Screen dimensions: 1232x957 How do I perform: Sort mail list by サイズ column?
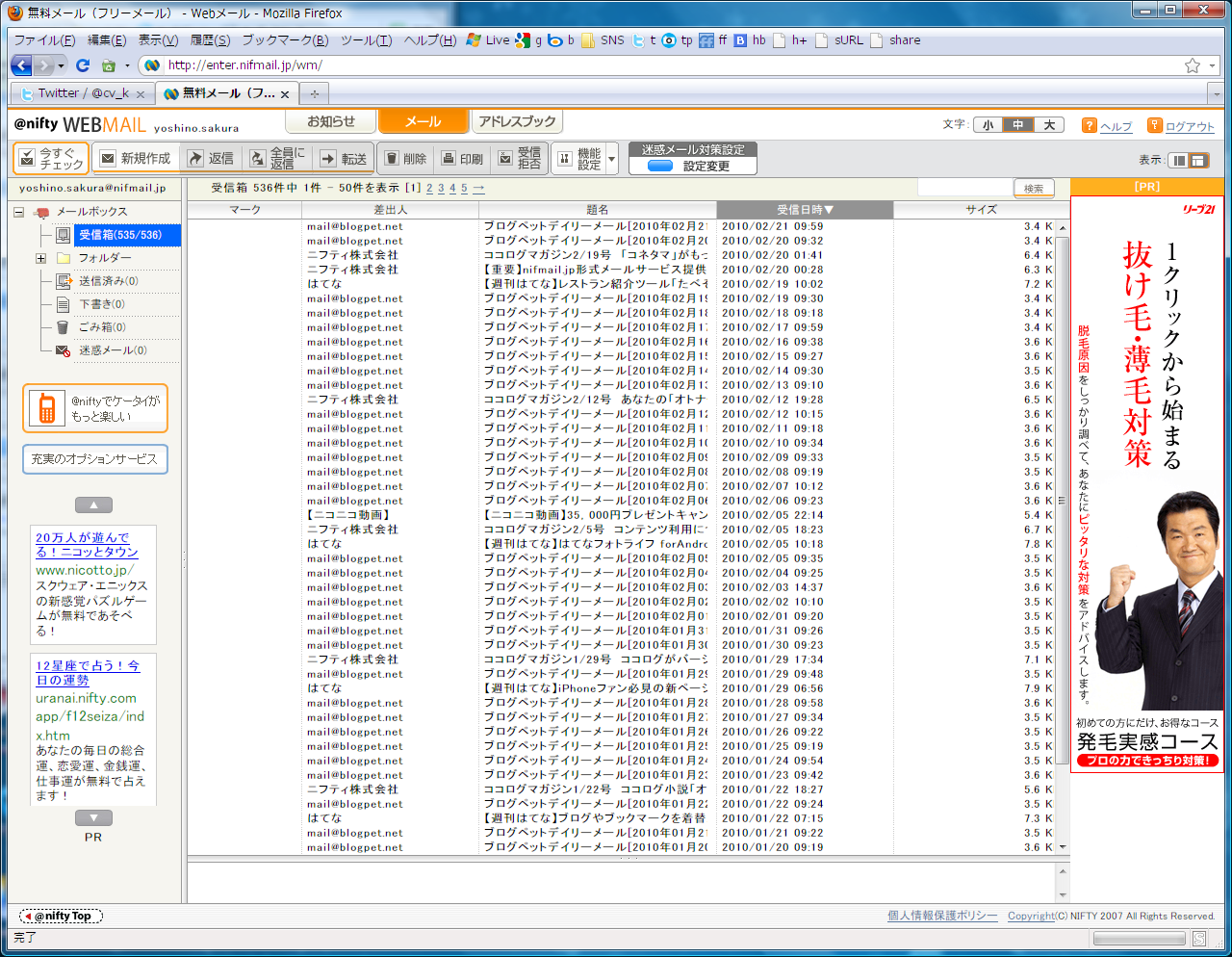tap(981, 210)
